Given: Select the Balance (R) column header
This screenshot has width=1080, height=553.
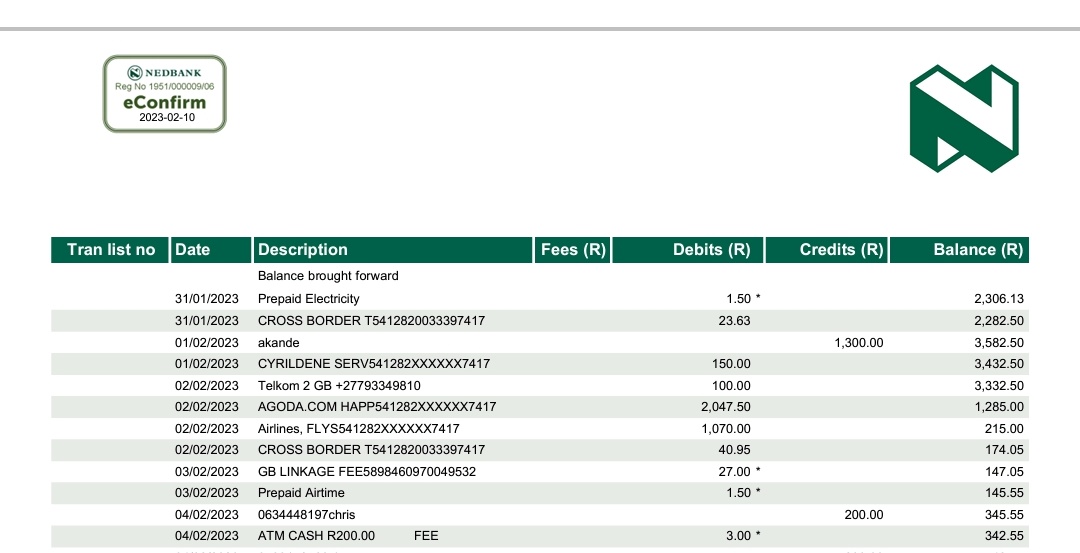Looking at the screenshot, I should pyautogui.click(x=959, y=250).
